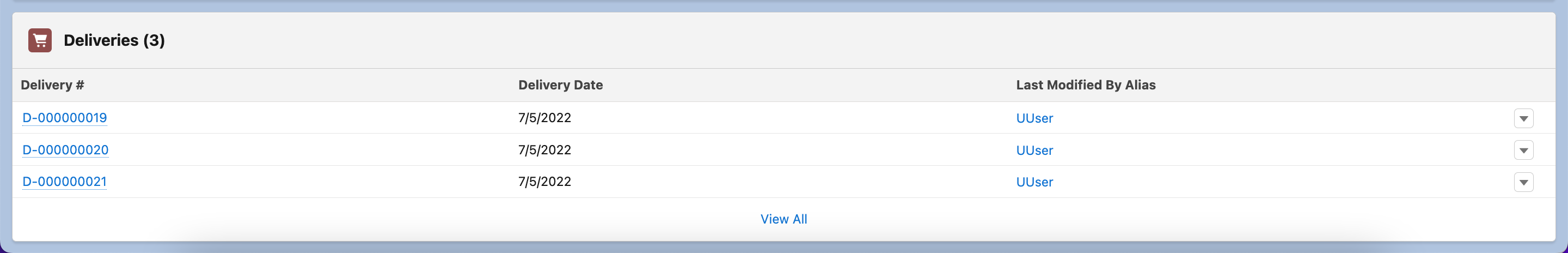Screen dimensions: 1568x253
Task: Click the Delivery # column header
Action: 52,85
